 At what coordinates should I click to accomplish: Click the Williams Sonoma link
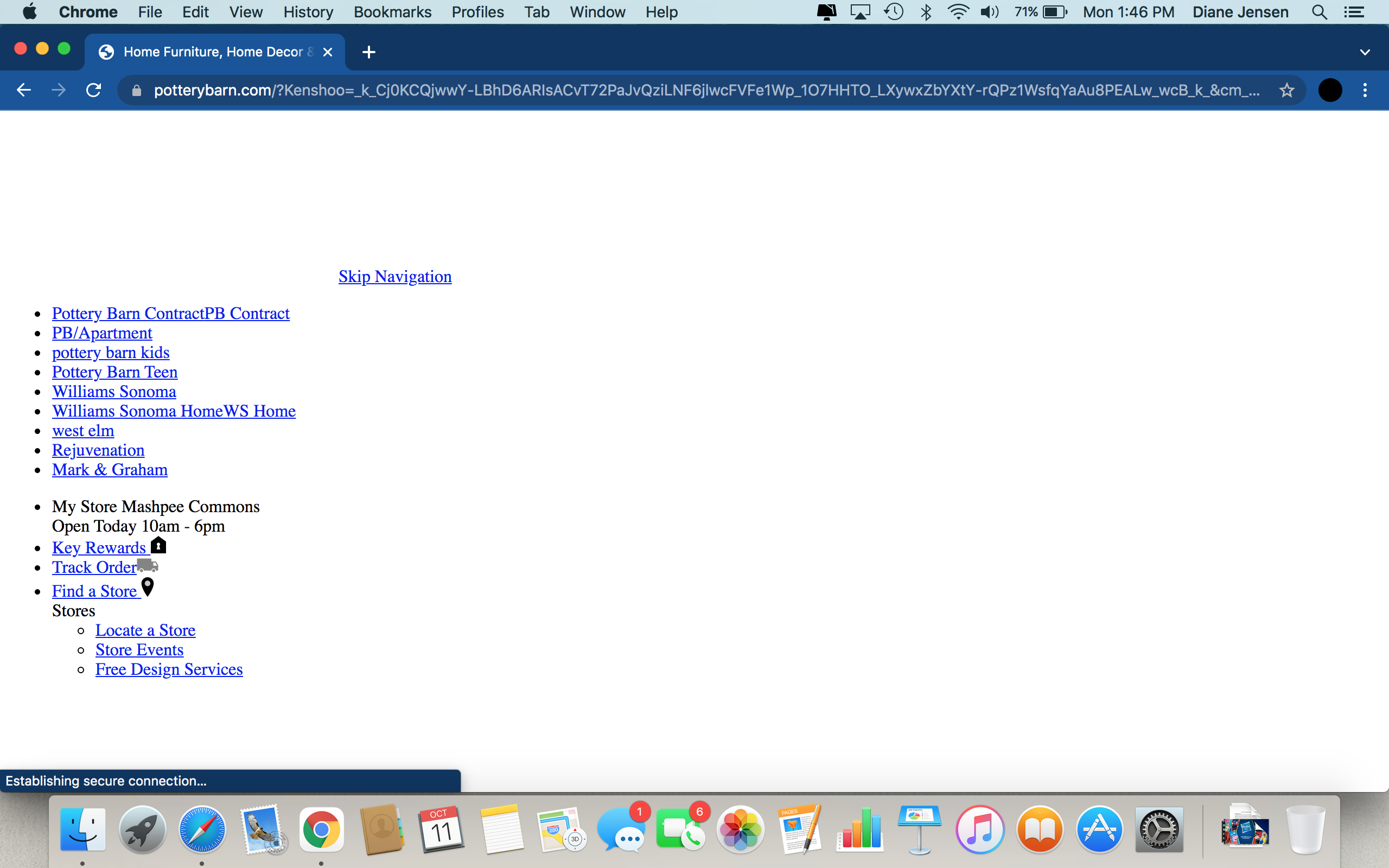tap(114, 391)
